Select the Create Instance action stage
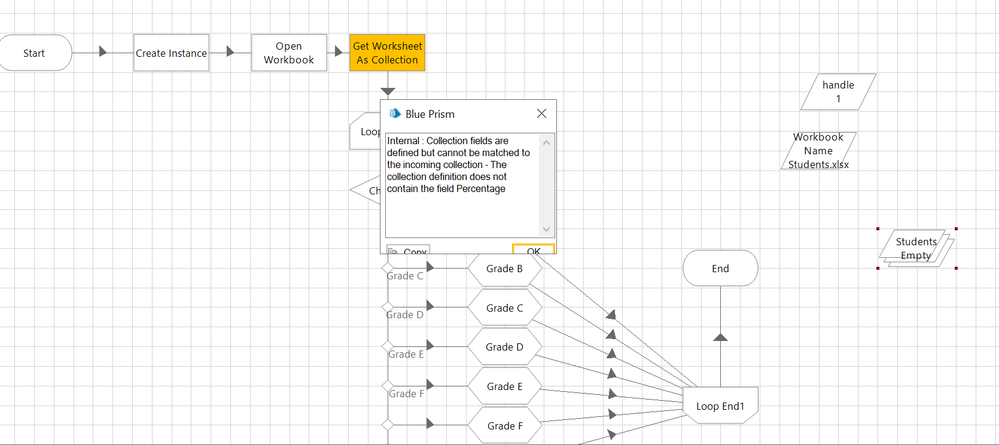The height and width of the screenshot is (445, 999). (x=171, y=53)
